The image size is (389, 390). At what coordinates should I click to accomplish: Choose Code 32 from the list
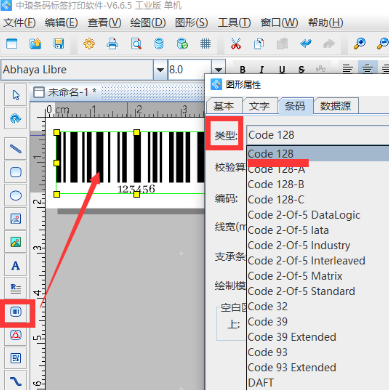point(318,306)
